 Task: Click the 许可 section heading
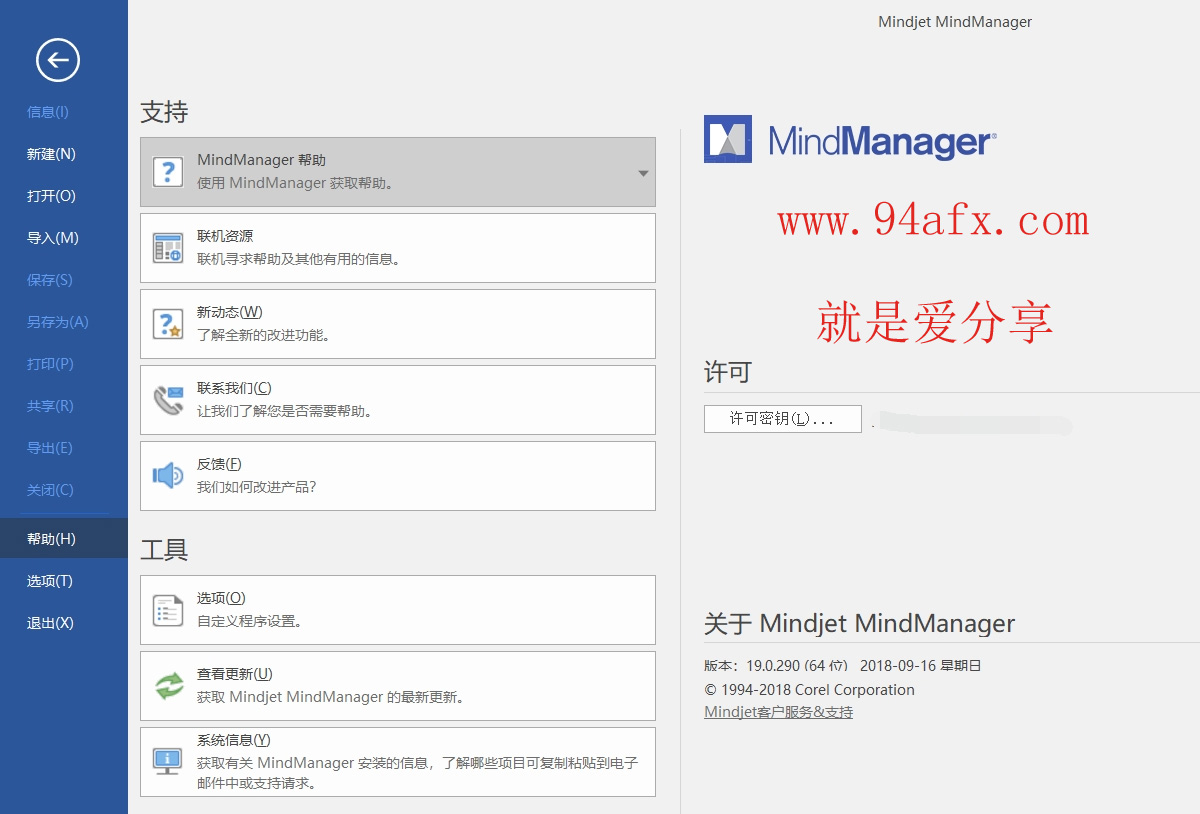tap(728, 373)
